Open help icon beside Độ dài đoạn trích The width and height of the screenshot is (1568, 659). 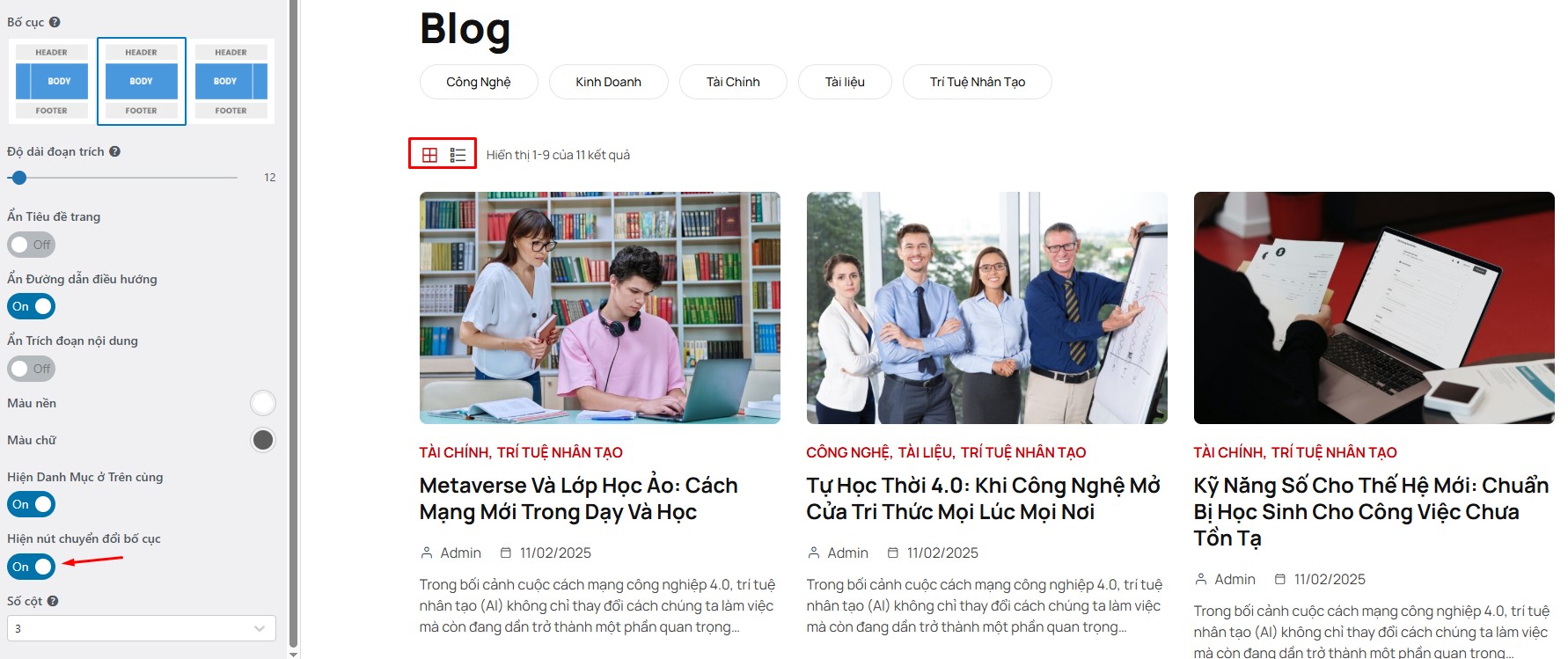click(115, 151)
